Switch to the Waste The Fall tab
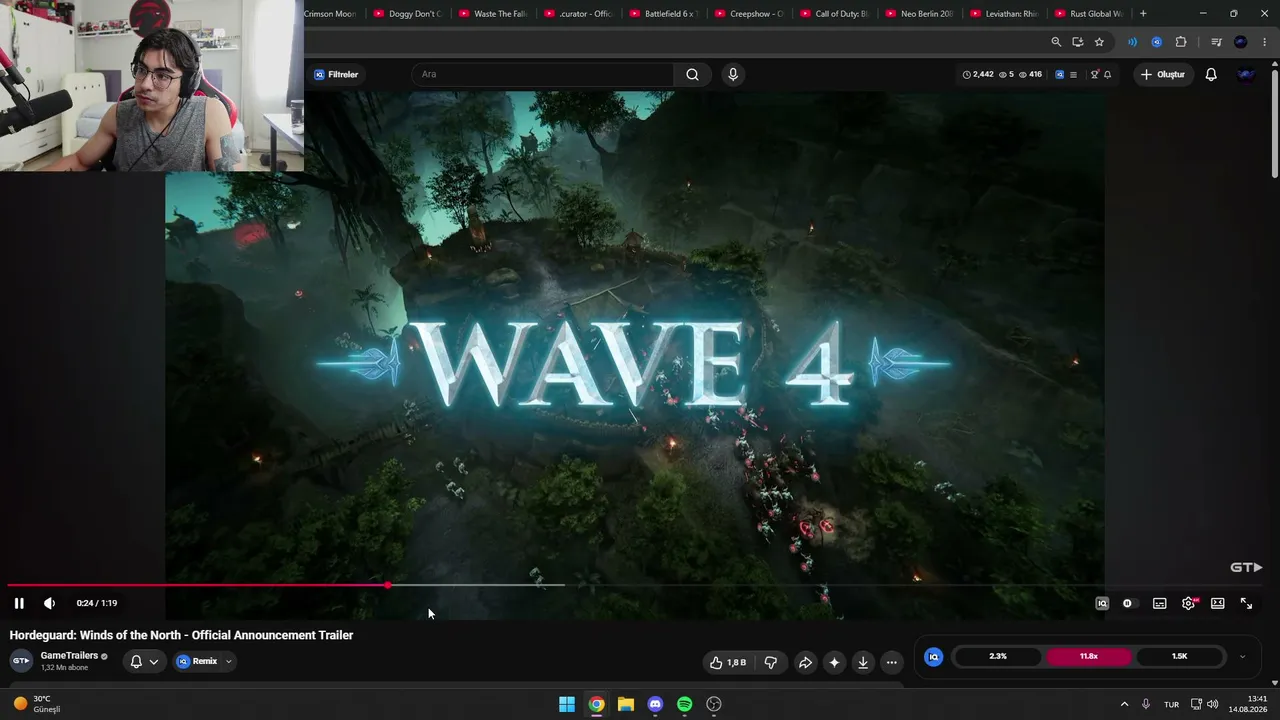 coord(493,14)
